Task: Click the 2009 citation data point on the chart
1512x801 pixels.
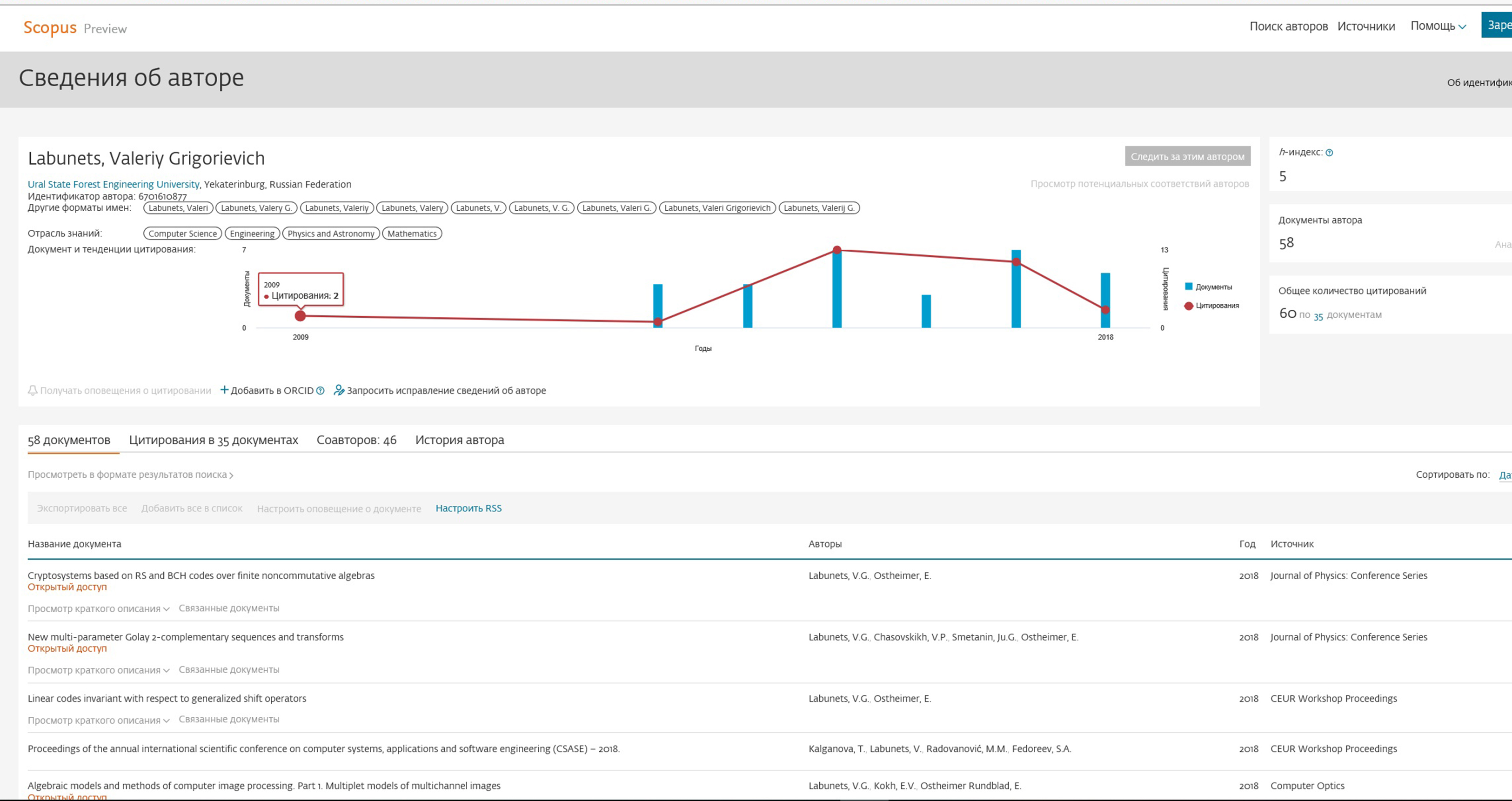Action: point(300,316)
